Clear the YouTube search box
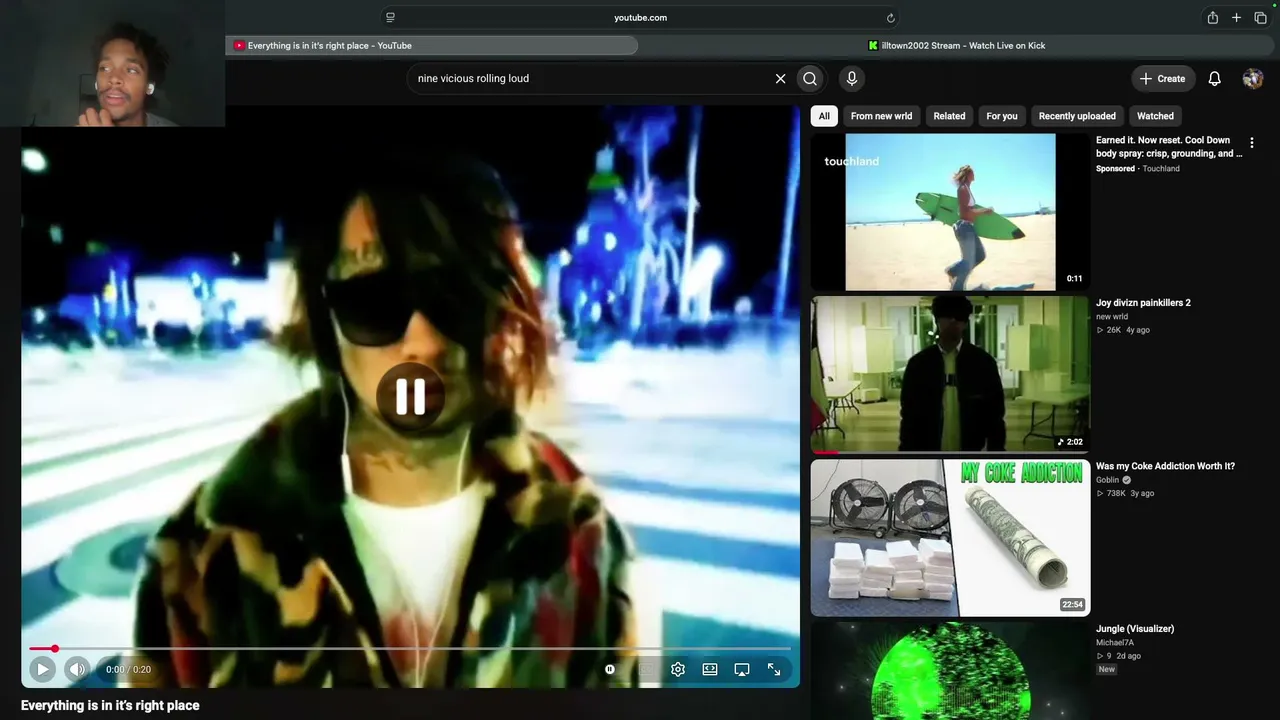1280x720 pixels. (x=781, y=78)
